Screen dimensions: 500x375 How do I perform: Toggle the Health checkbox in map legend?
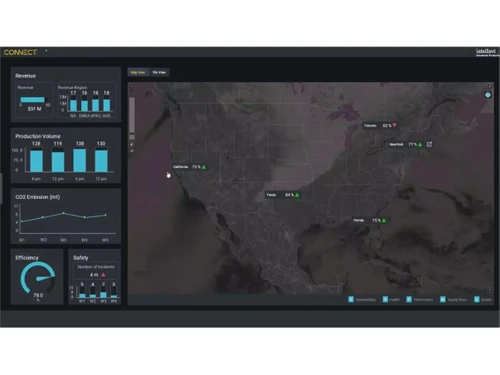point(385,299)
